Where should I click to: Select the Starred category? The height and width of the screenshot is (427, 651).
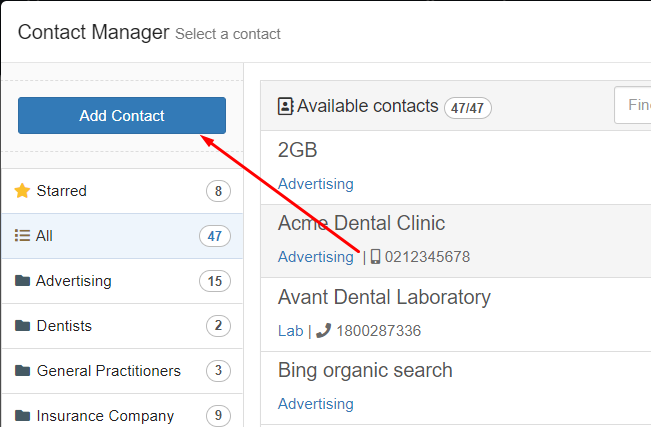(x=122, y=191)
